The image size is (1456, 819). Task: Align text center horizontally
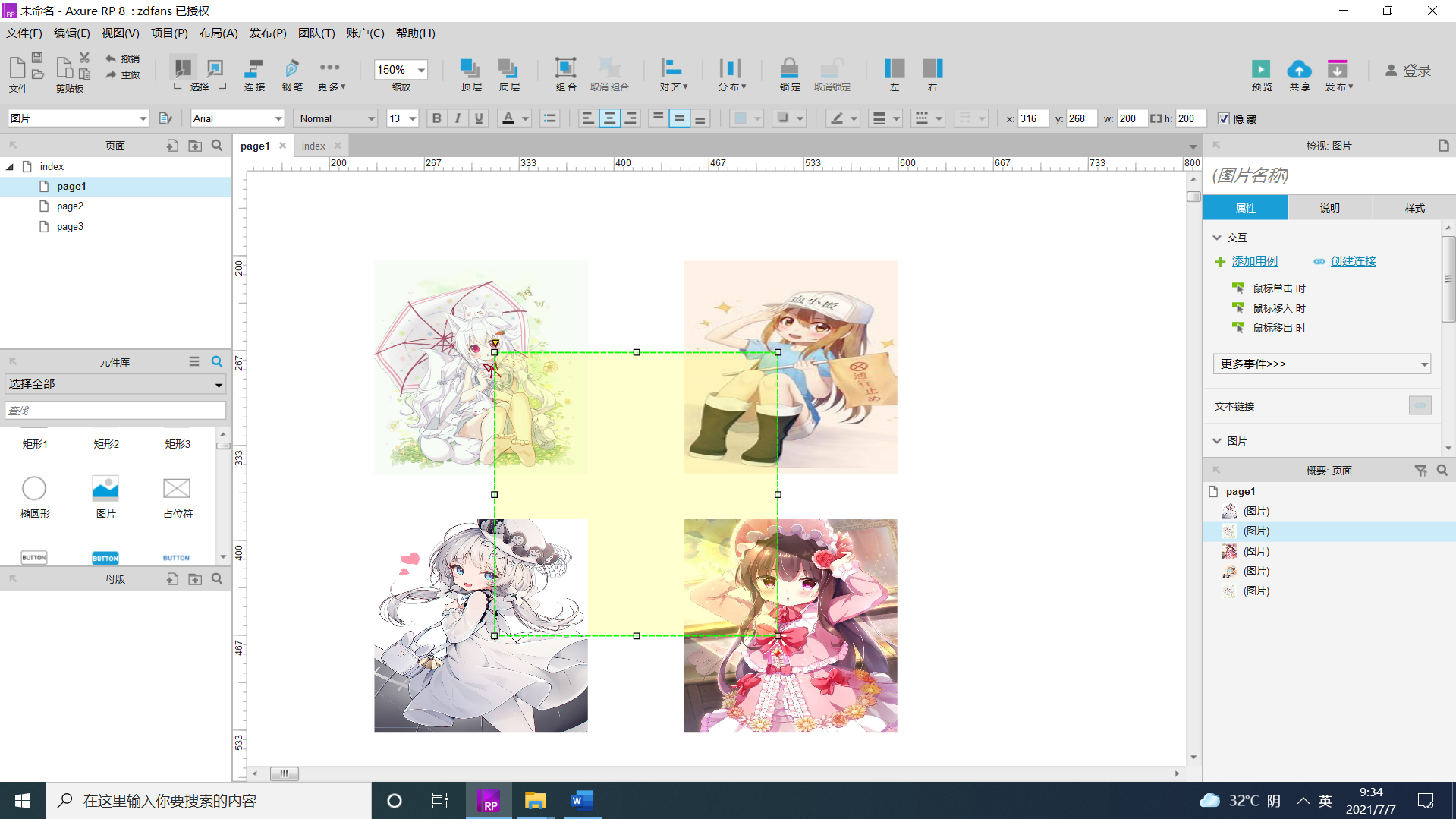[x=609, y=118]
